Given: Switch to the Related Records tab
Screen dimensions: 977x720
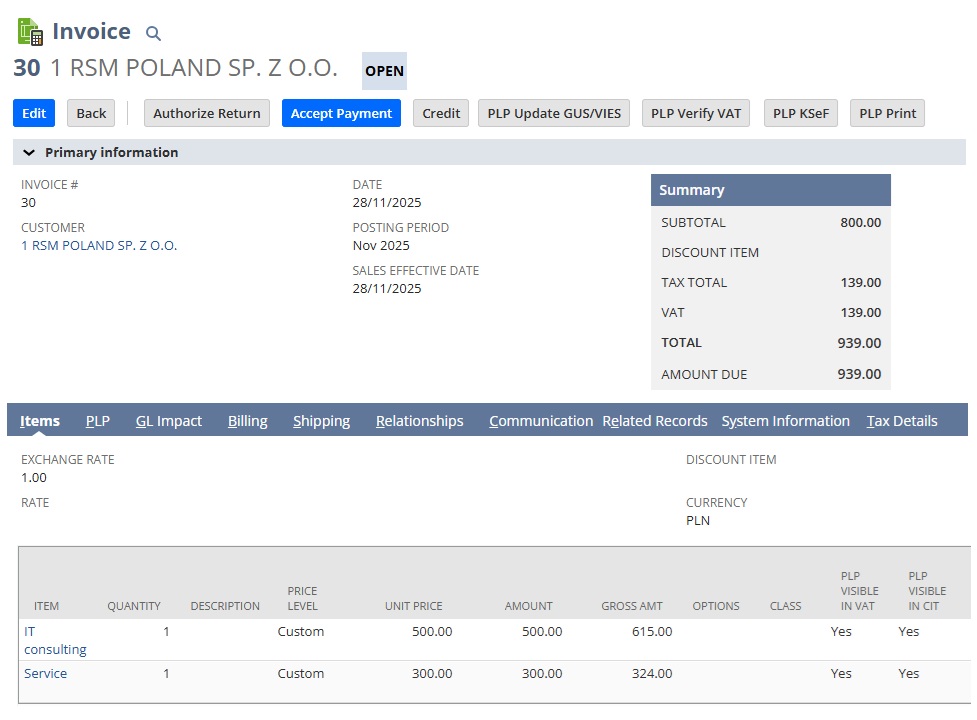Looking at the screenshot, I should click(655, 420).
